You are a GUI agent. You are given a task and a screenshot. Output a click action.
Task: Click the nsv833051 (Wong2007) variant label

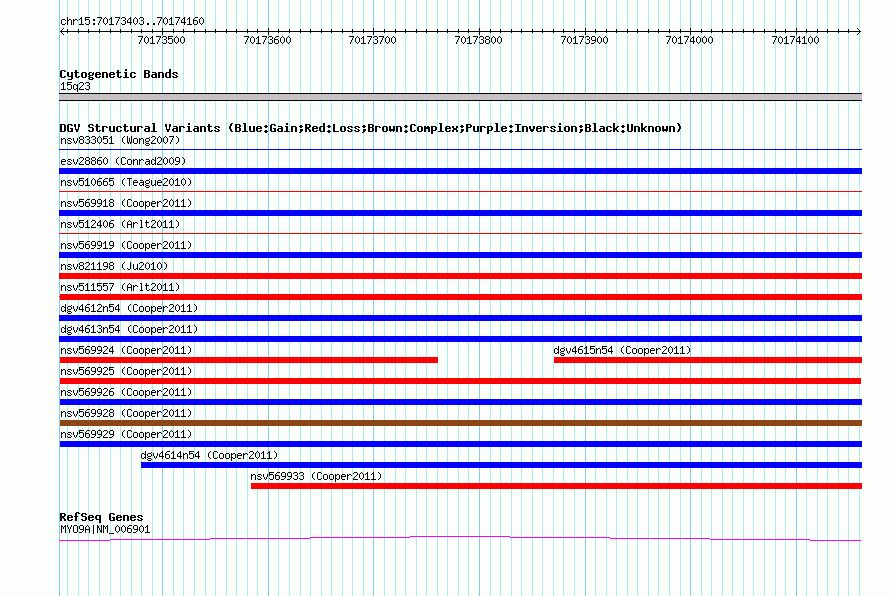120,140
